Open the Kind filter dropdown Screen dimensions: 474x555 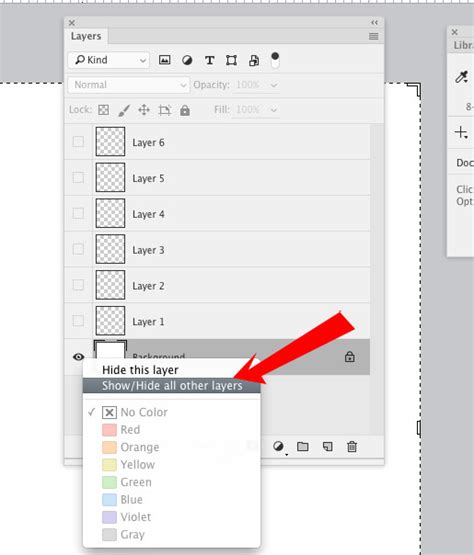(109, 60)
